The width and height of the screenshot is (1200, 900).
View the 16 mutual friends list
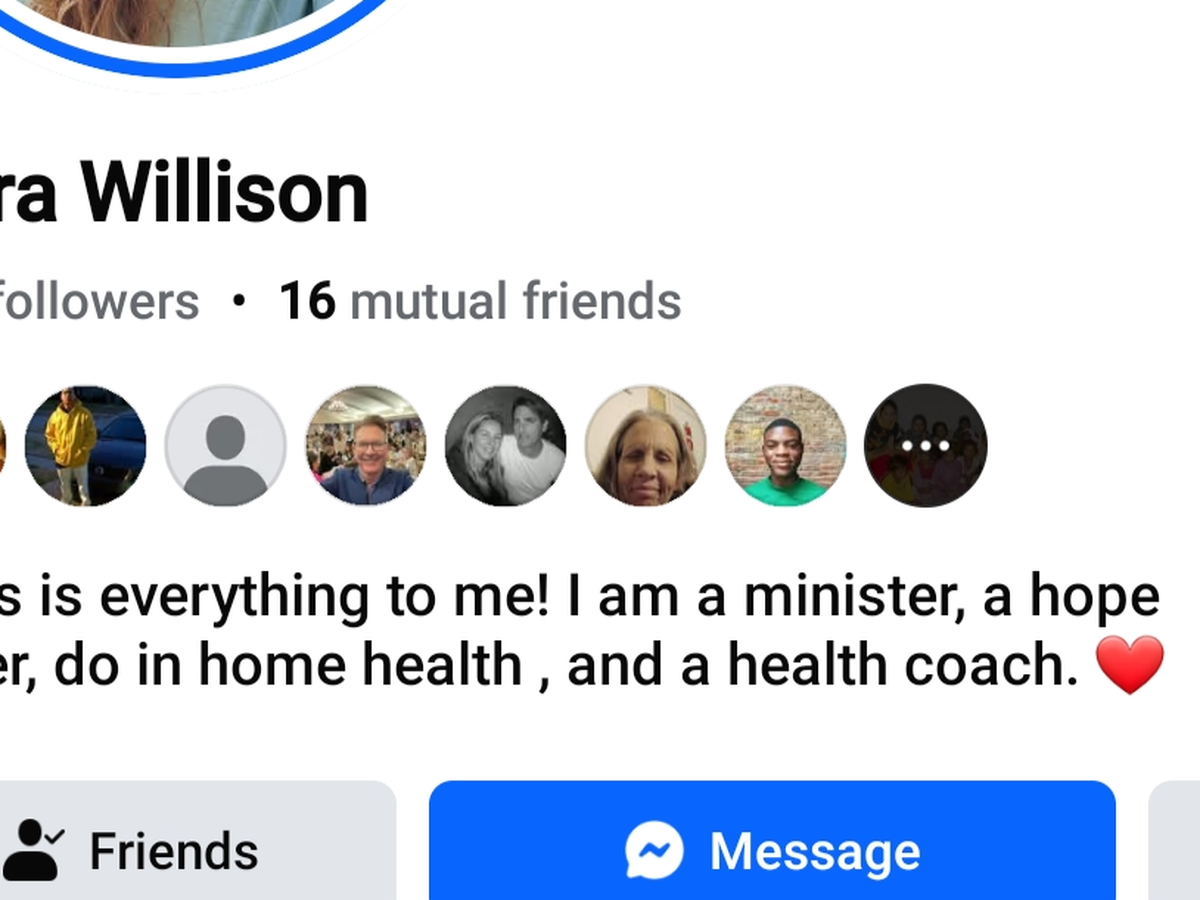click(480, 301)
